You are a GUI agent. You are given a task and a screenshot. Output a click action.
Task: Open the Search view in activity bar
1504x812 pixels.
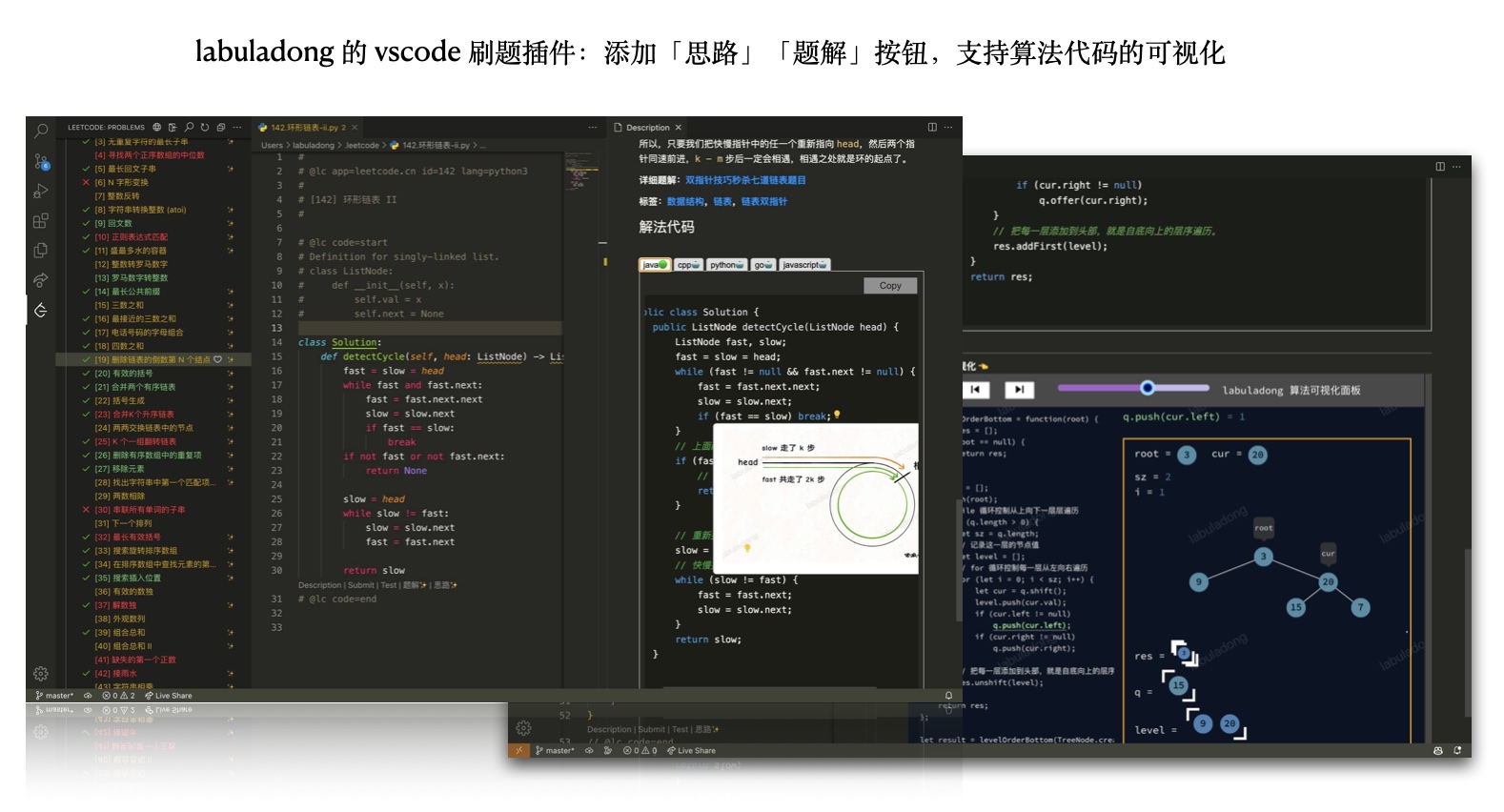click(x=41, y=132)
